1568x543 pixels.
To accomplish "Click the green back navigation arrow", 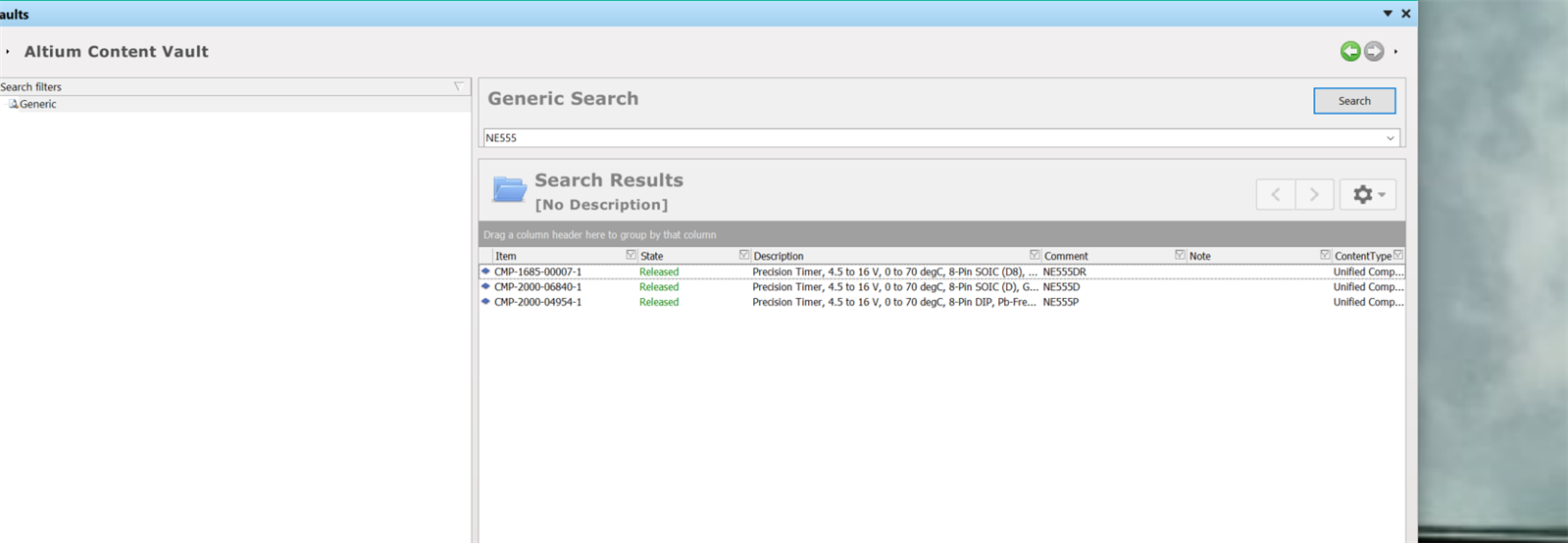I will tap(1350, 51).
